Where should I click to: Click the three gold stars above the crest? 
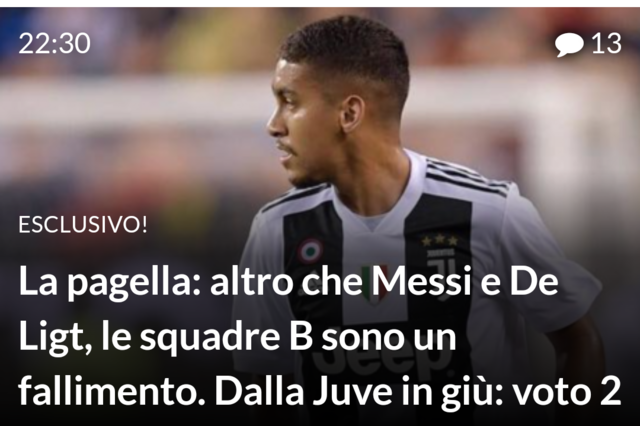[x=440, y=241]
